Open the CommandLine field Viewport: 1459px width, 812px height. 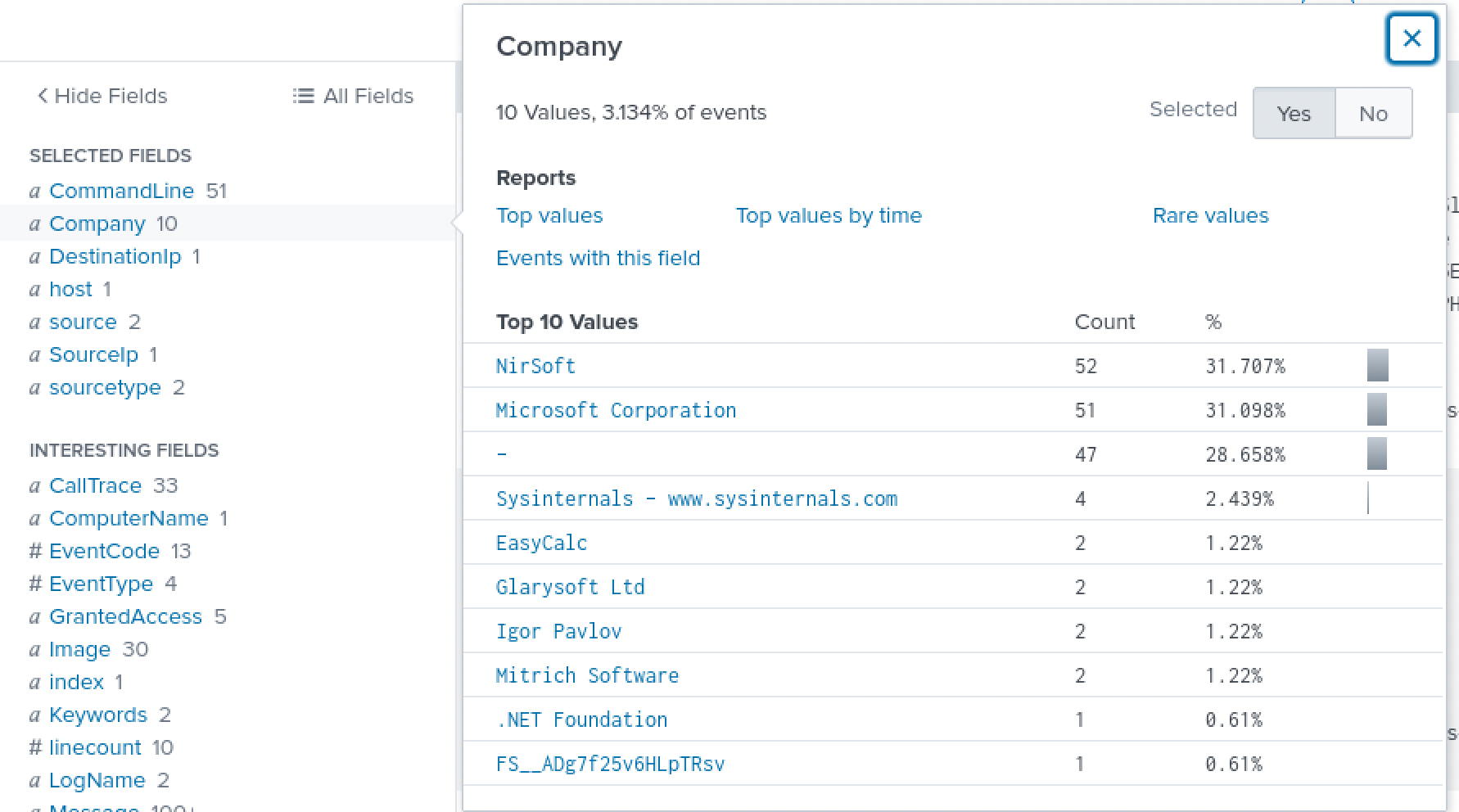121,191
